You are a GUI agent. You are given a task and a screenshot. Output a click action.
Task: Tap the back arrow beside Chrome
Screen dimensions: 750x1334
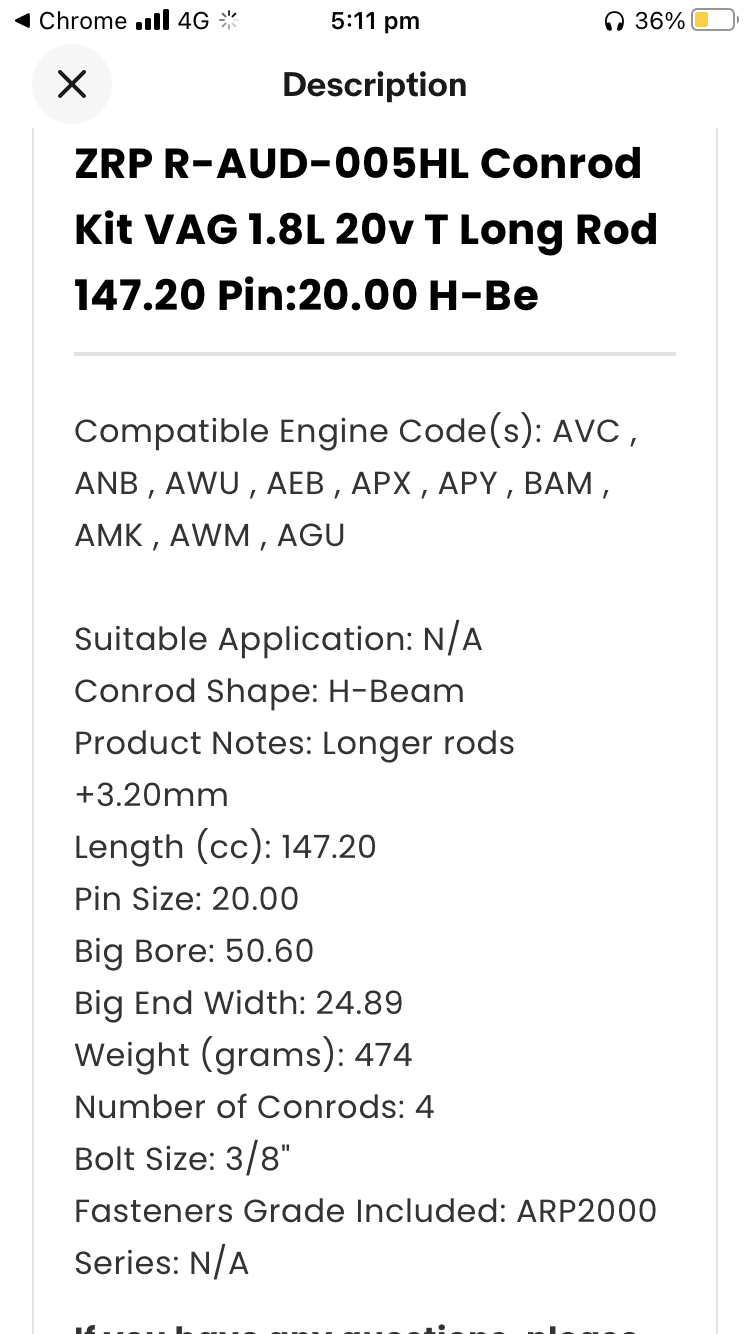22,21
